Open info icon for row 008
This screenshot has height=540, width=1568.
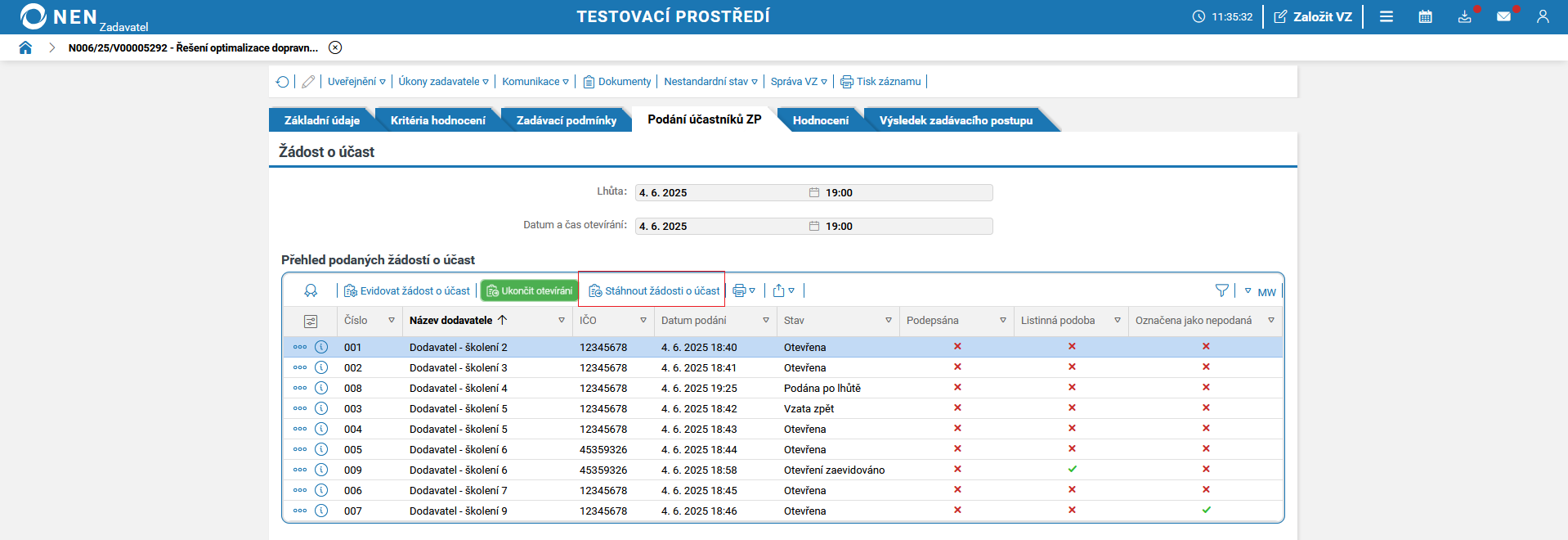[321, 388]
